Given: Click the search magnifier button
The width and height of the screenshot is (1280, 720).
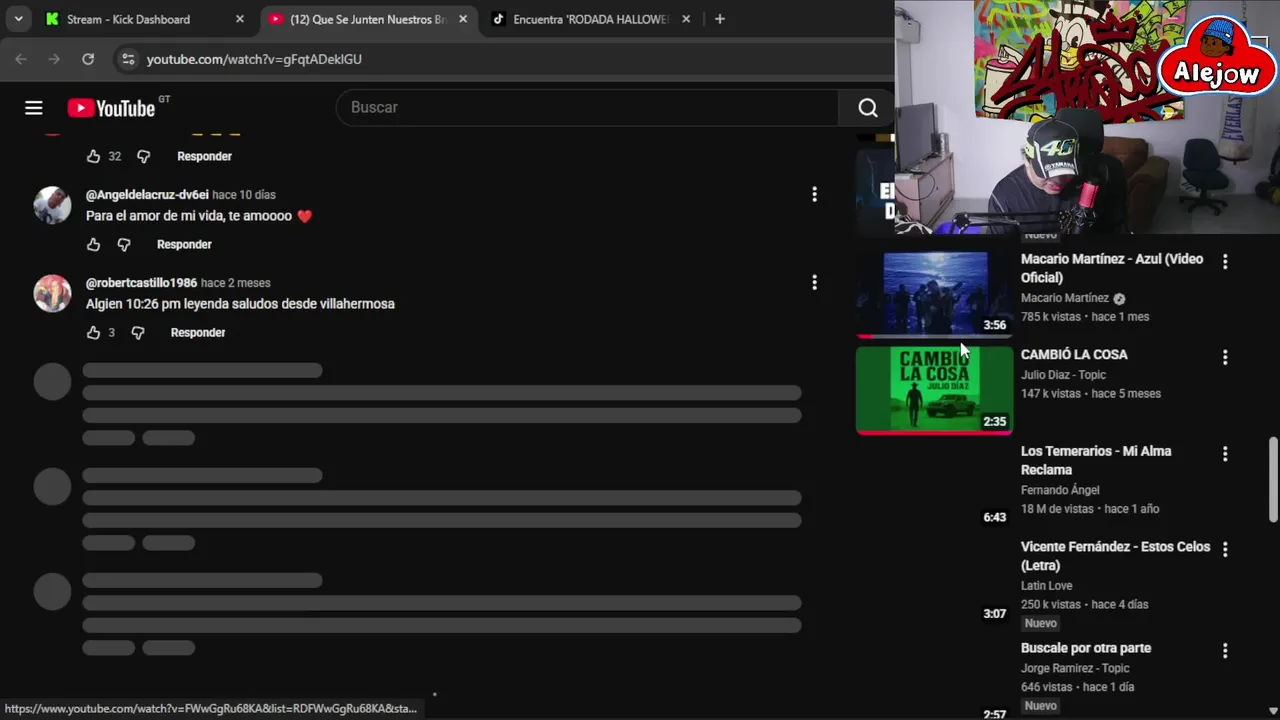Looking at the screenshot, I should coord(867,107).
